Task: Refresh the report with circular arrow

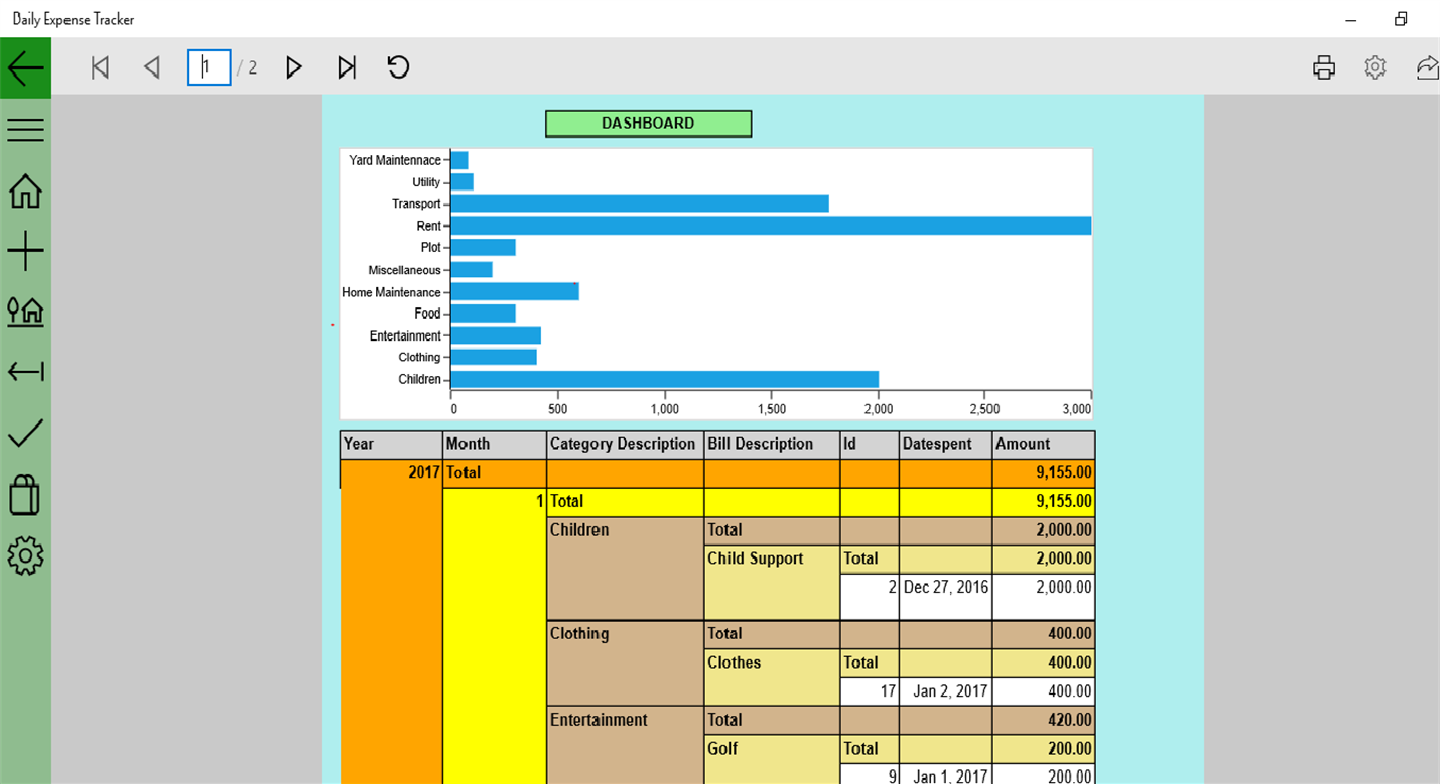Action: (x=399, y=67)
